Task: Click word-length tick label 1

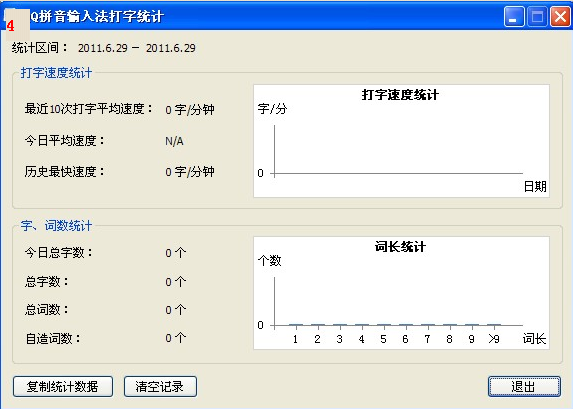Action: pos(295,339)
